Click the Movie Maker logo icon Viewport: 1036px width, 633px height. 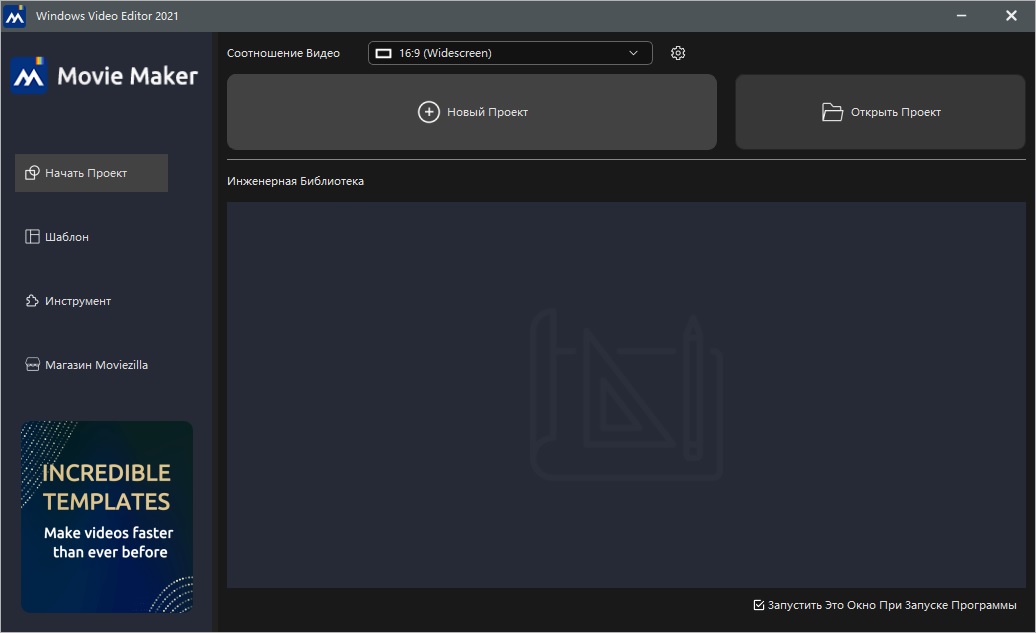pos(28,73)
